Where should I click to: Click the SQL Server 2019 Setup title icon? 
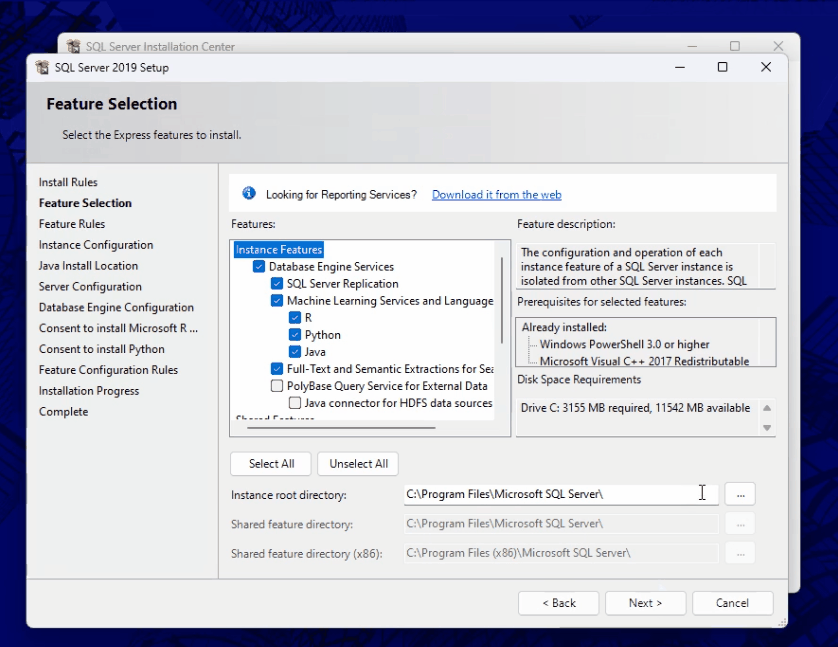pyautogui.click(x=42, y=68)
